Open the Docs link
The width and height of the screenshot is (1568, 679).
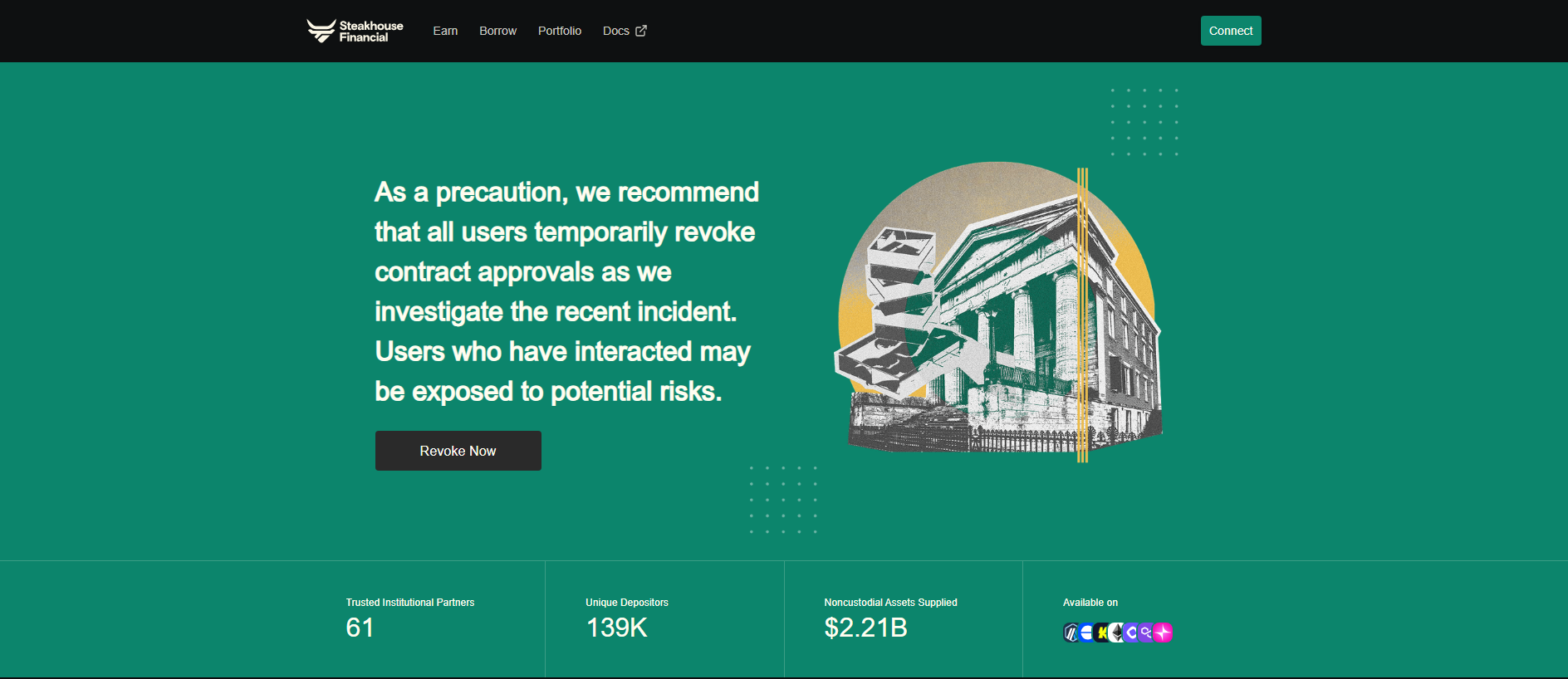click(625, 31)
